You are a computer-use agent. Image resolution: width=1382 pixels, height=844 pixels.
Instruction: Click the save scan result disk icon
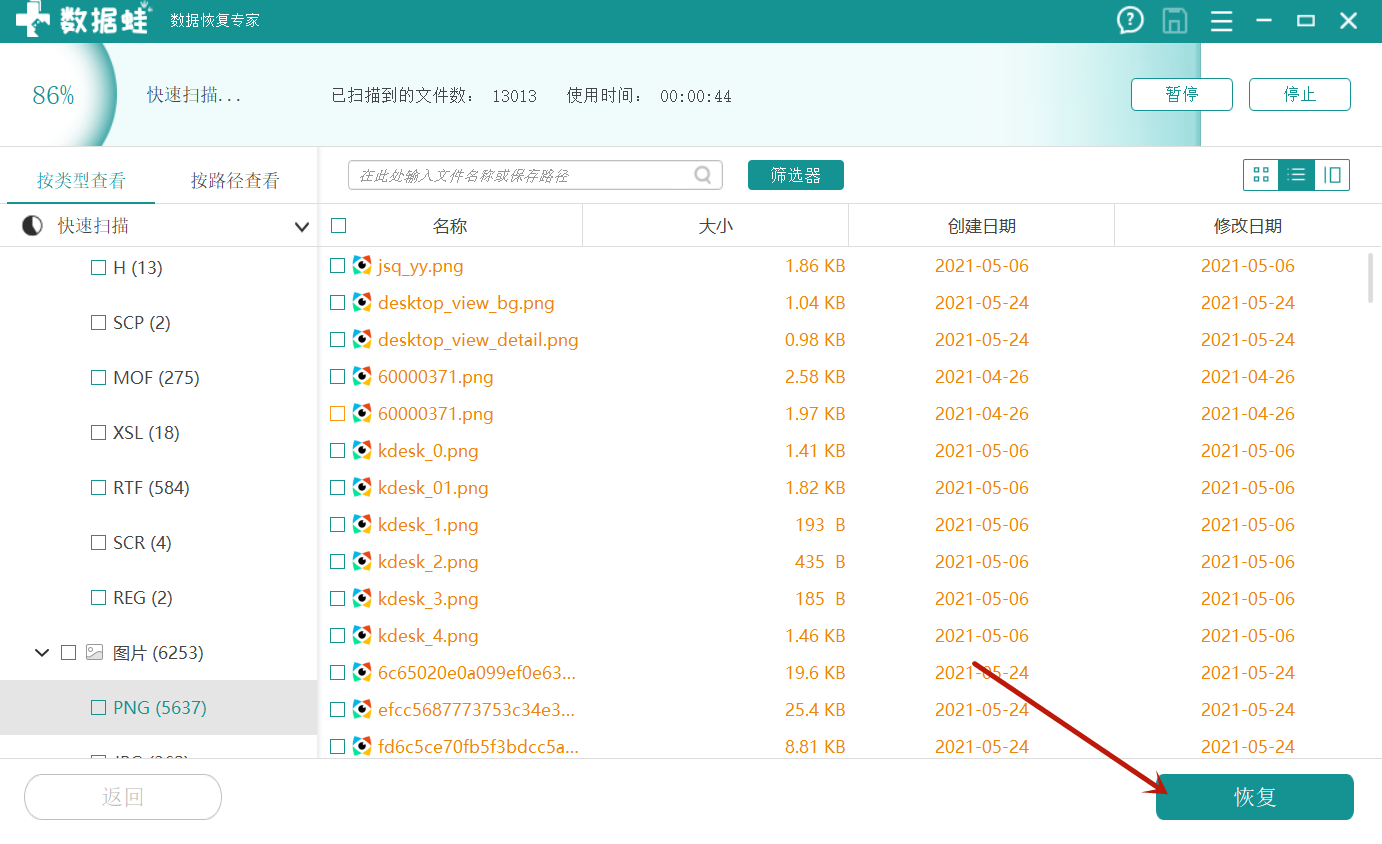click(x=1175, y=21)
